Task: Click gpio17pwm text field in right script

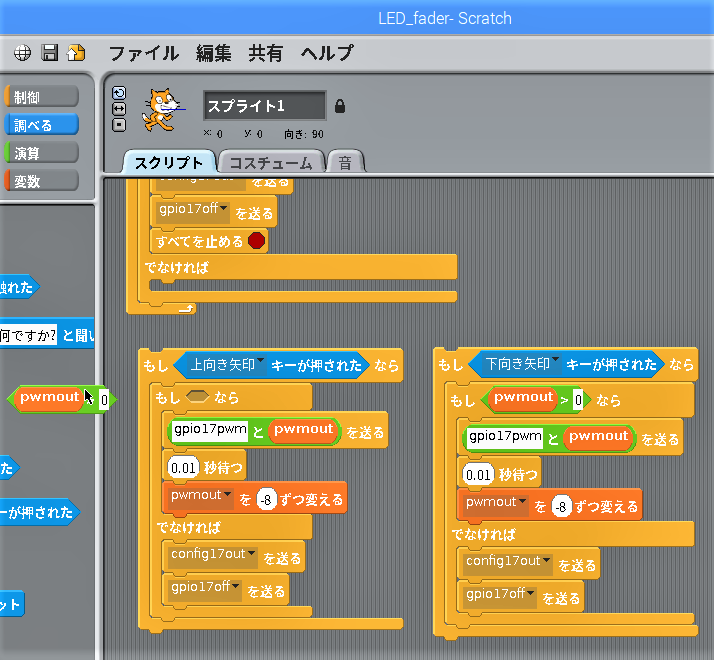Action: coord(505,437)
